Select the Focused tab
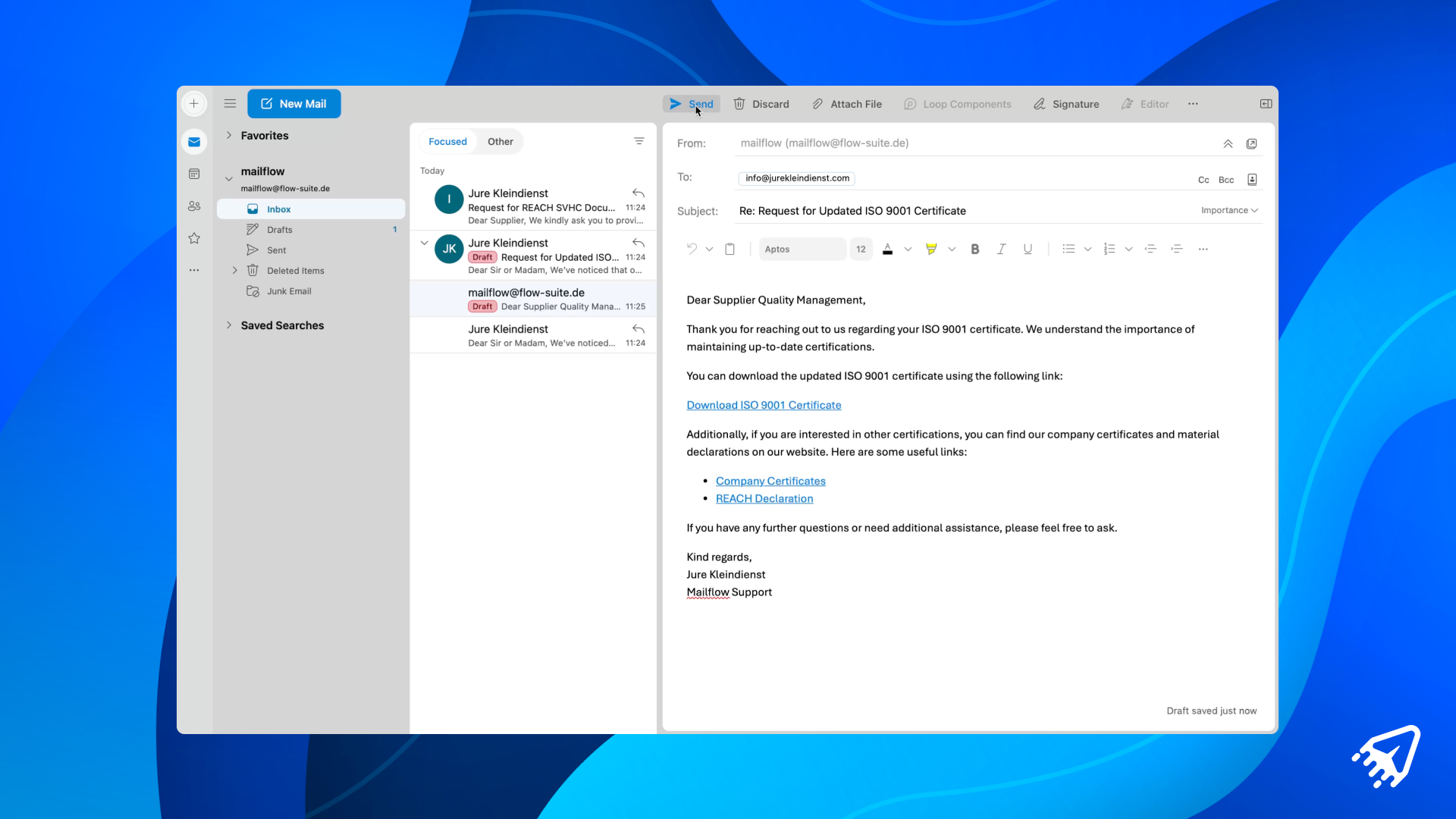Image resolution: width=1456 pixels, height=819 pixels. tap(447, 141)
